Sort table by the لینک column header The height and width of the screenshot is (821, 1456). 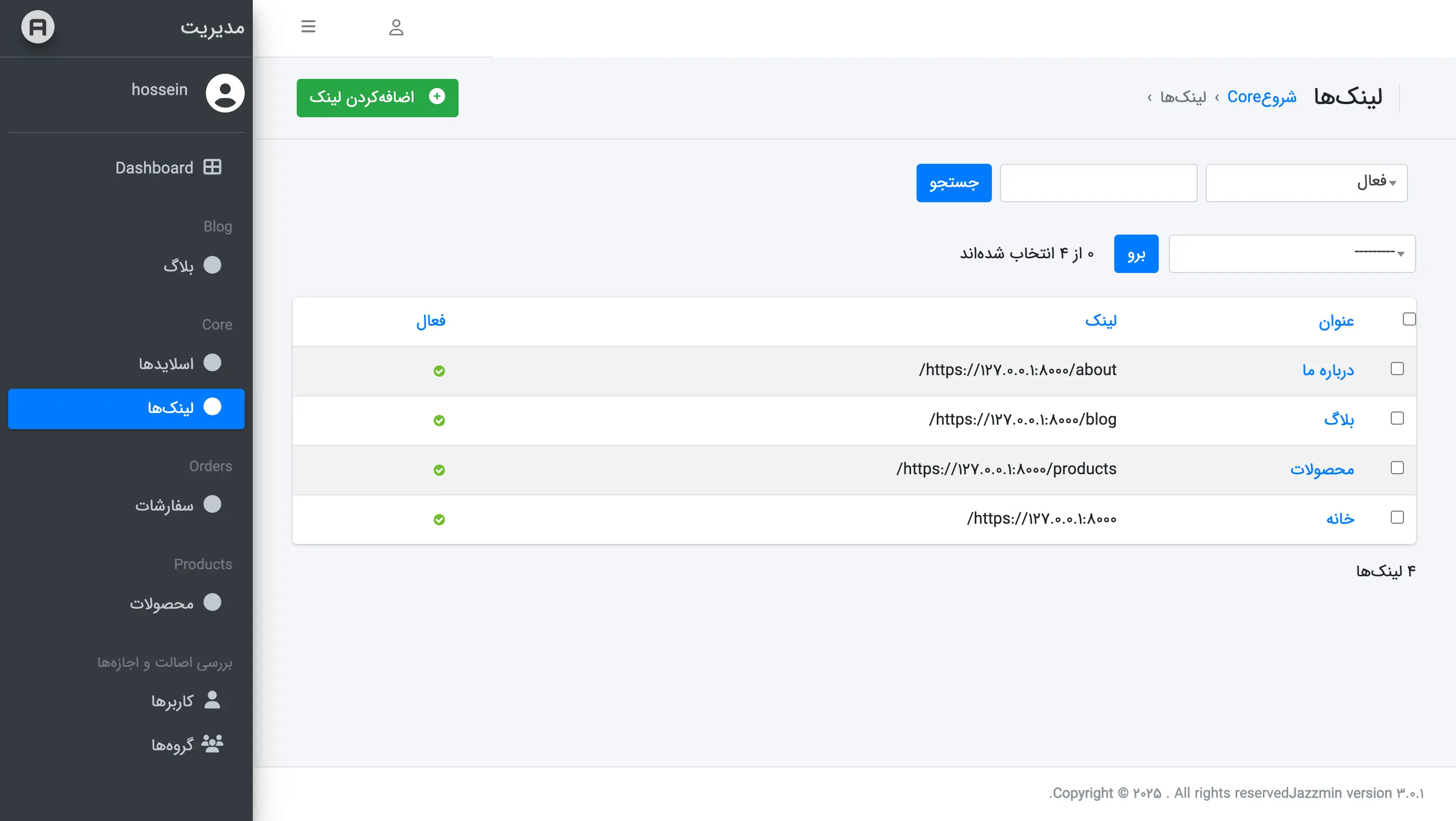coord(1101,321)
